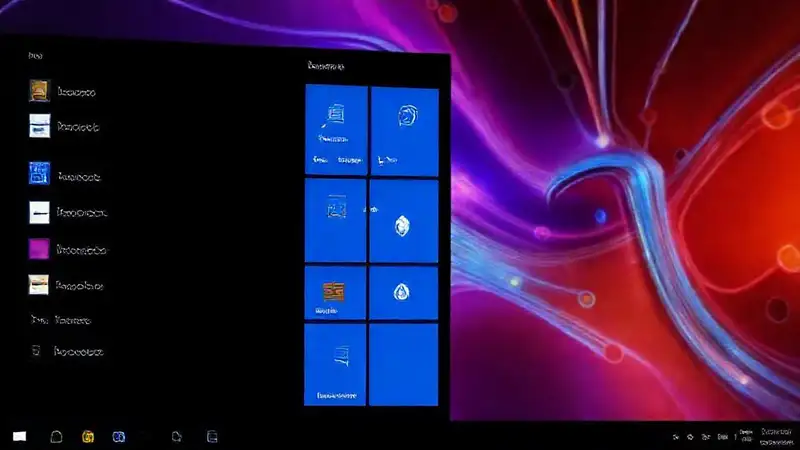800x450 pixels.
Task: Open the tile with notepad-and-pen icon
Action: [x=336, y=130]
